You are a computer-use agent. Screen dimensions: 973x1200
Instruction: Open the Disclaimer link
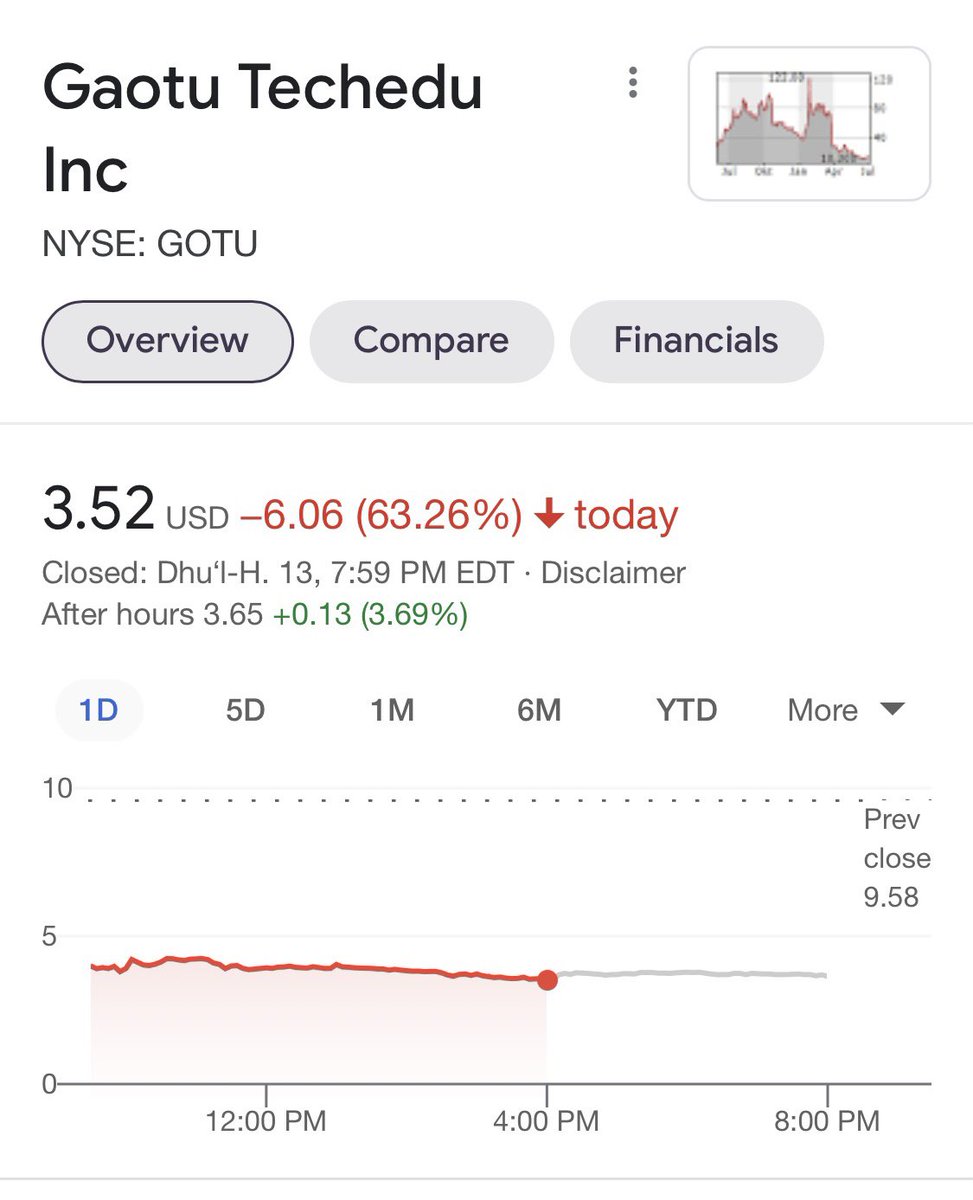click(x=613, y=573)
